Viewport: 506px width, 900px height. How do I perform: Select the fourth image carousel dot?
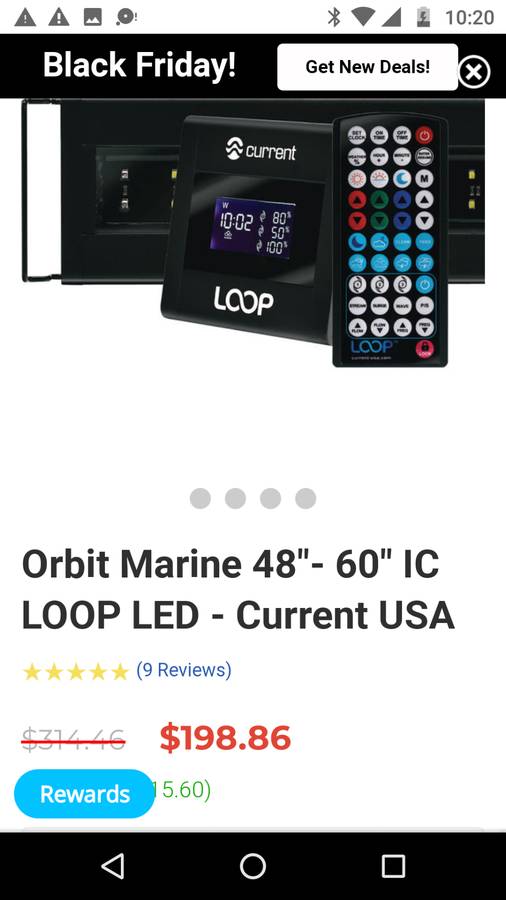(x=305, y=498)
